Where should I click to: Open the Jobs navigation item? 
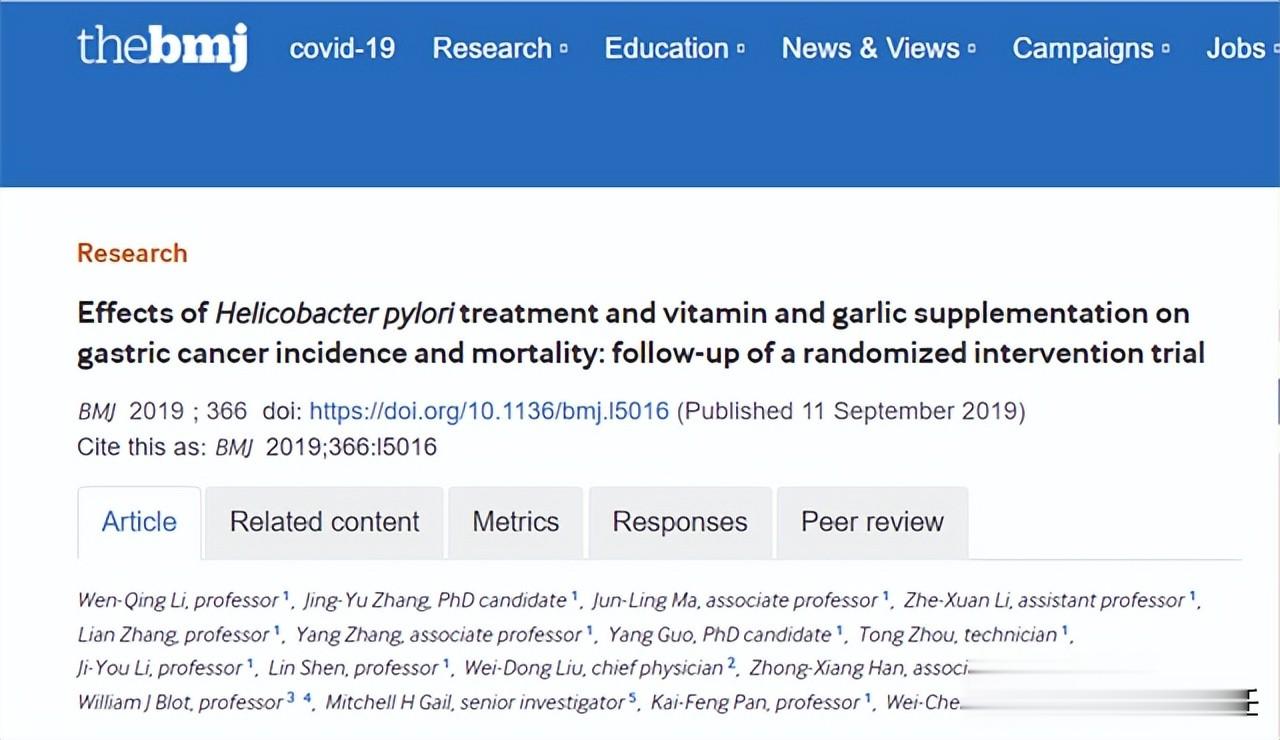click(1236, 48)
